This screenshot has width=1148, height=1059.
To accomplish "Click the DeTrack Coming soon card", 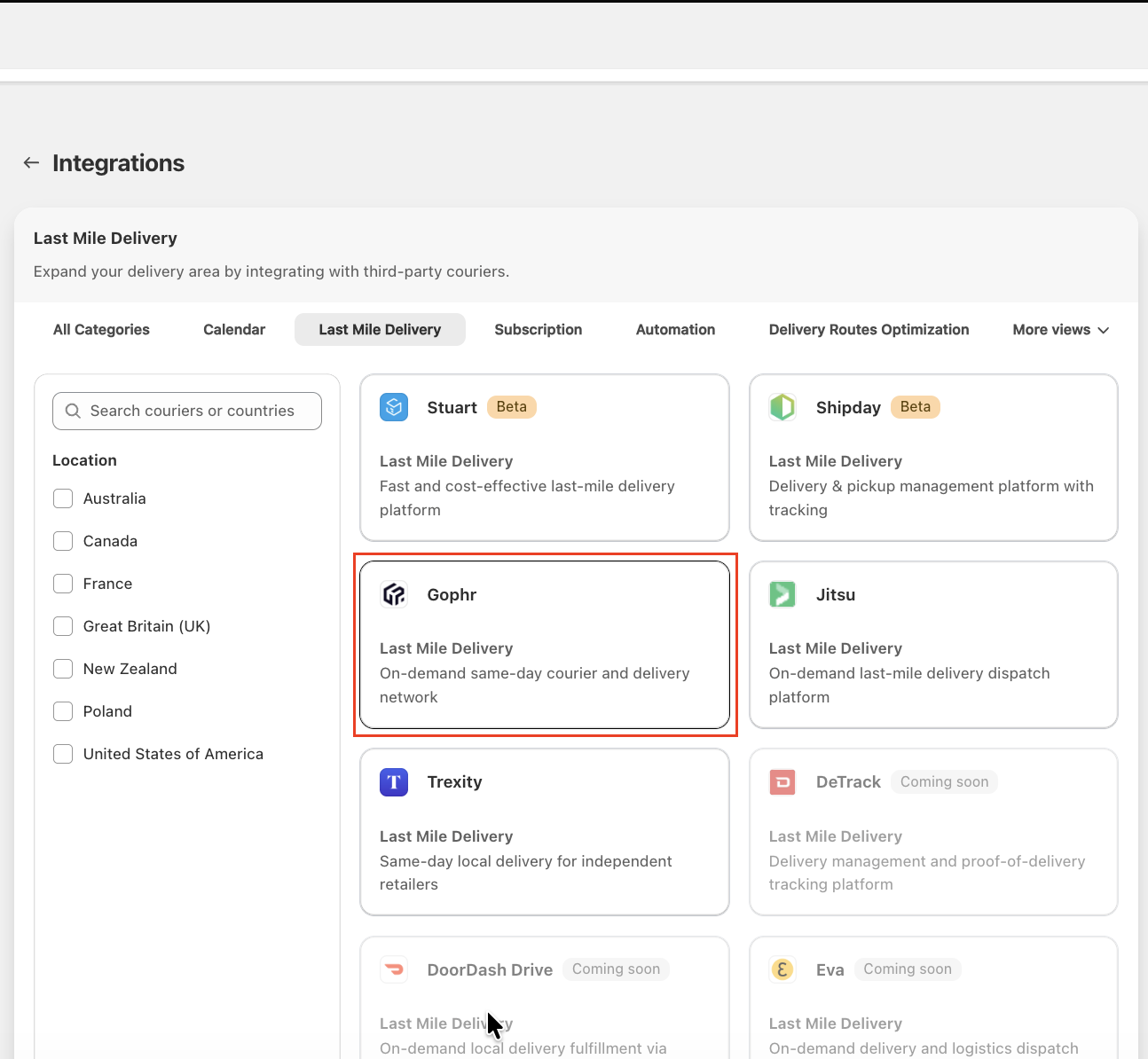I will point(933,832).
